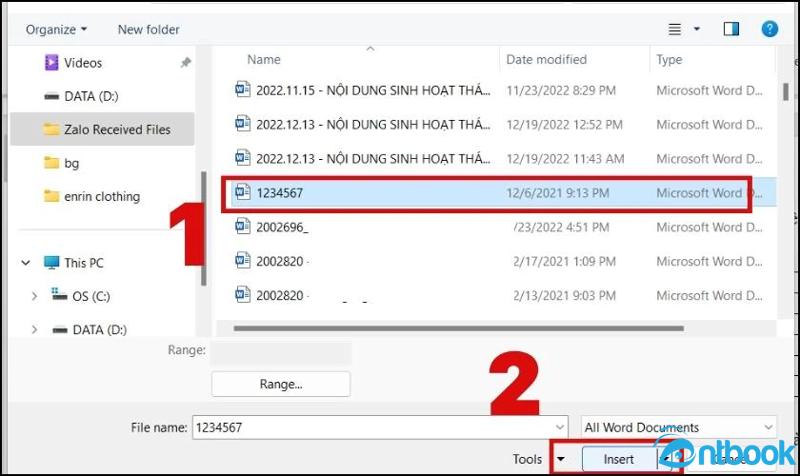The width and height of the screenshot is (800, 476).
Task: Click the Insert button
Action: click(618, 459)
